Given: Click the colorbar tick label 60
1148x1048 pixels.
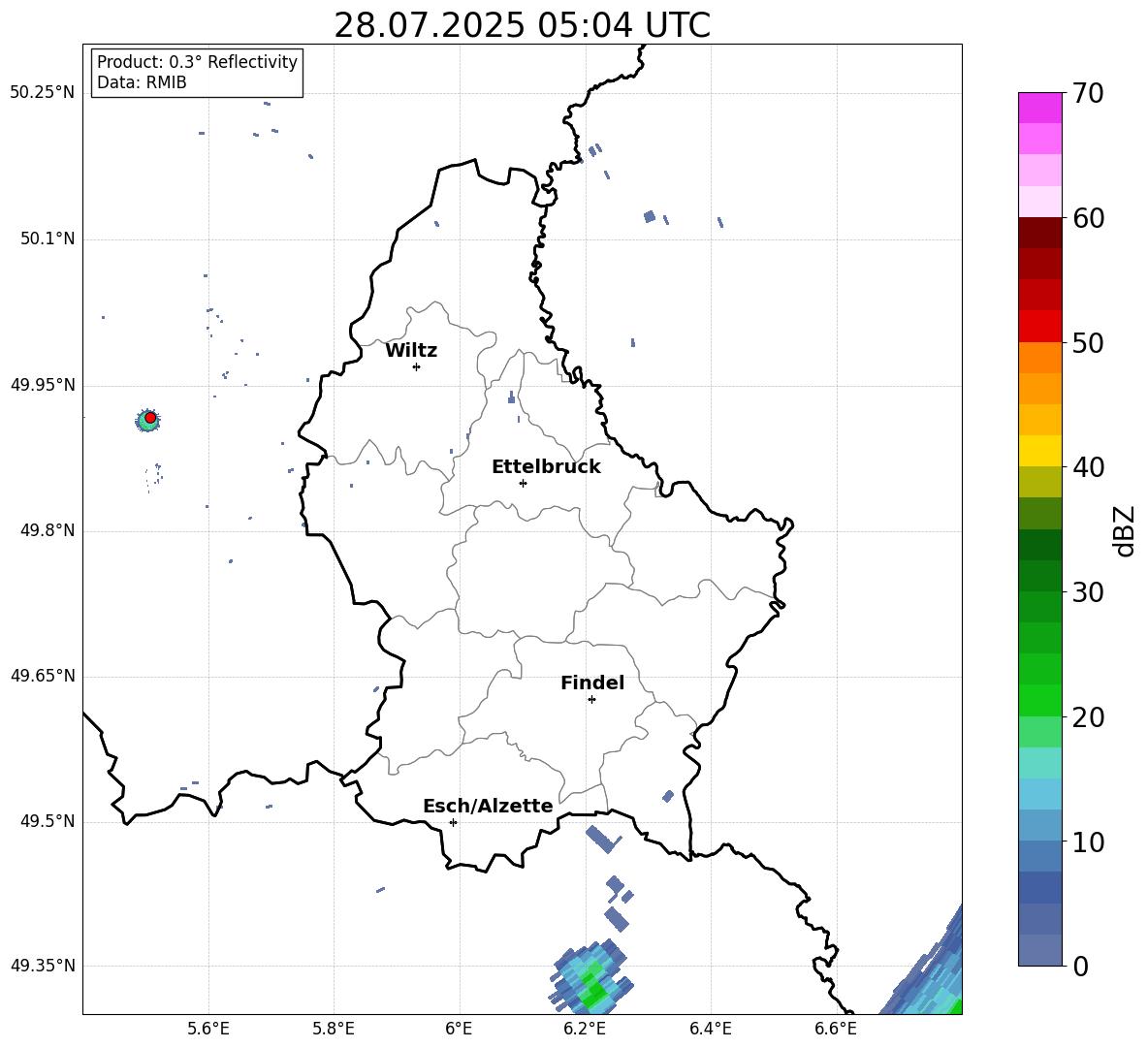Looking at the screenshot, I should (x=1088, y=218).
